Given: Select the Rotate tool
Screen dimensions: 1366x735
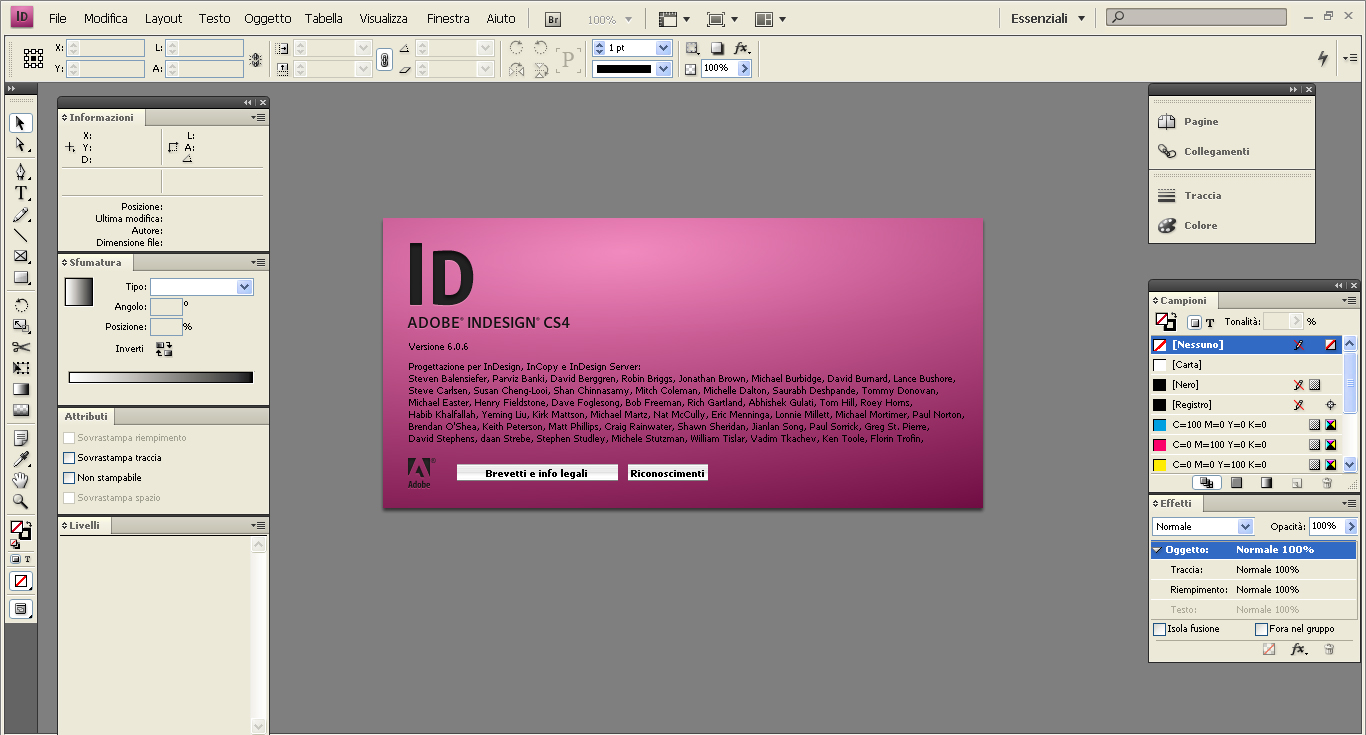Looking at the screenshot, I should 21,305.
